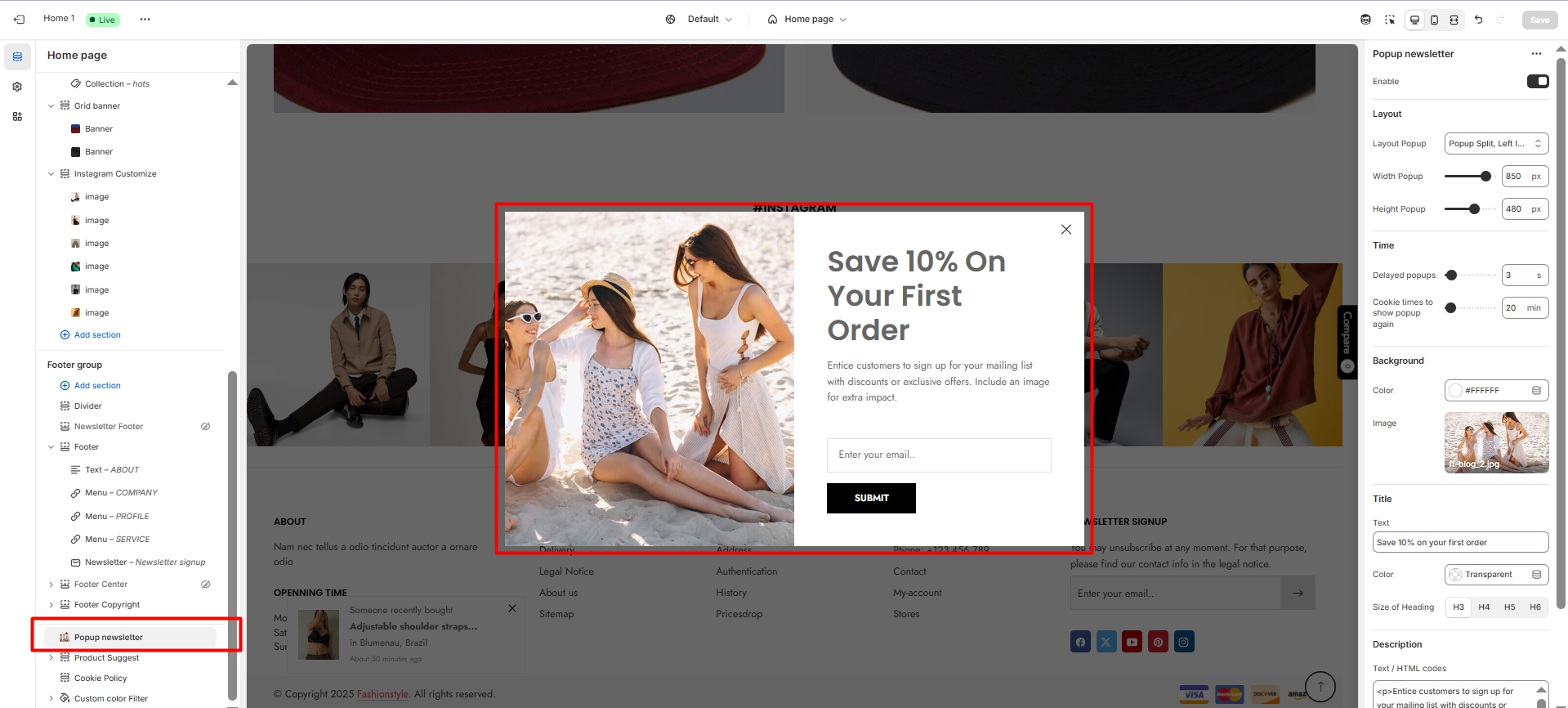
Task: Switch to mobile preview
Action: (x=1434, y=20)
